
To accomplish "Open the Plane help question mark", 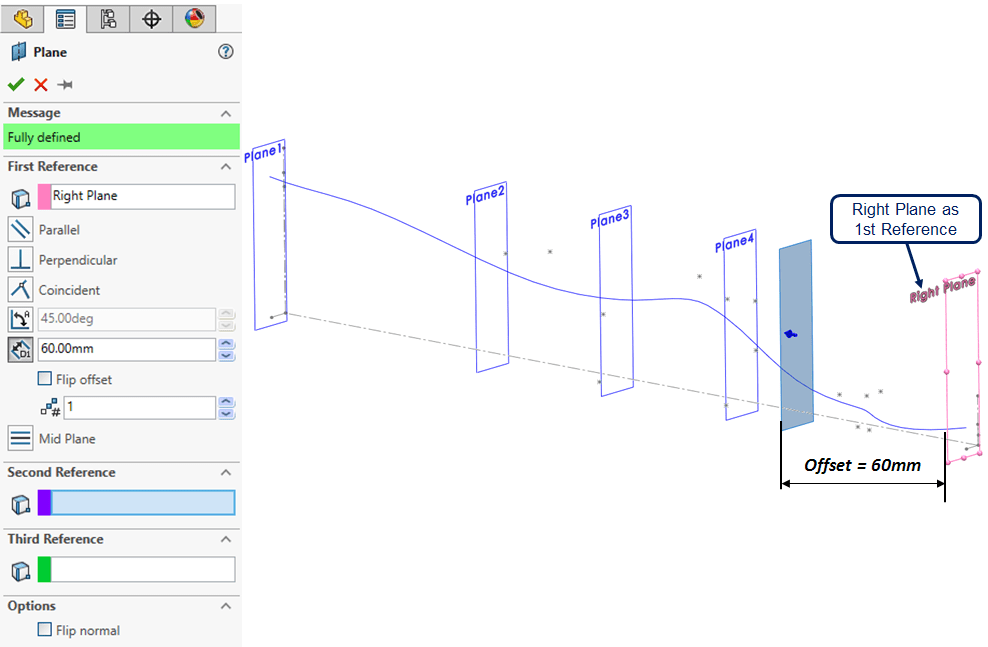I will pyautogui.click(x=226, y=52).
